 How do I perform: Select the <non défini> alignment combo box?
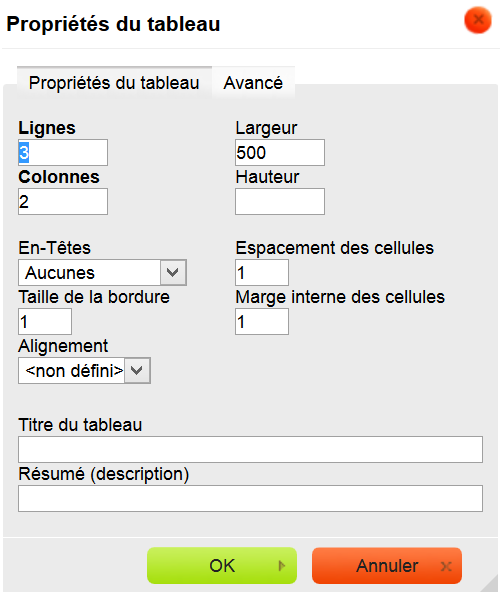84,370
